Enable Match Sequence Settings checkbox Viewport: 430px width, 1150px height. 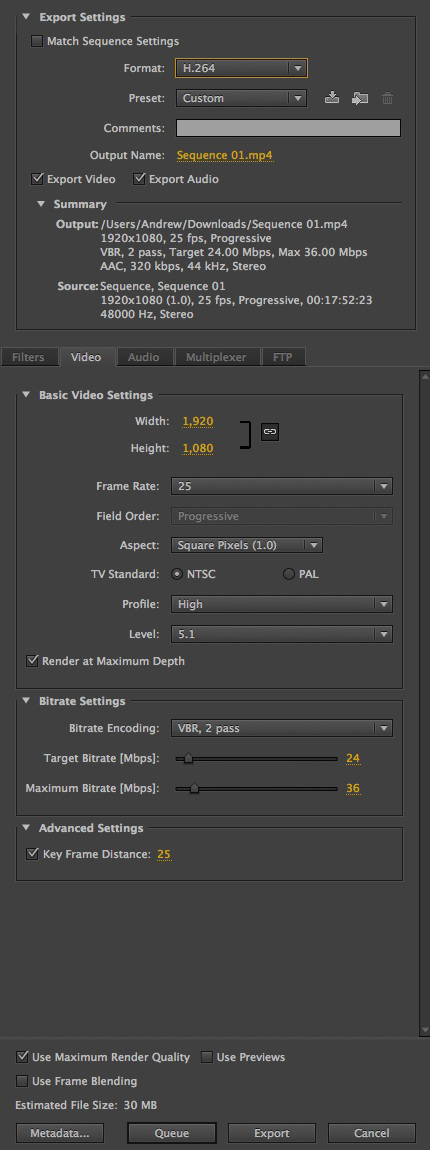point(37,41)
